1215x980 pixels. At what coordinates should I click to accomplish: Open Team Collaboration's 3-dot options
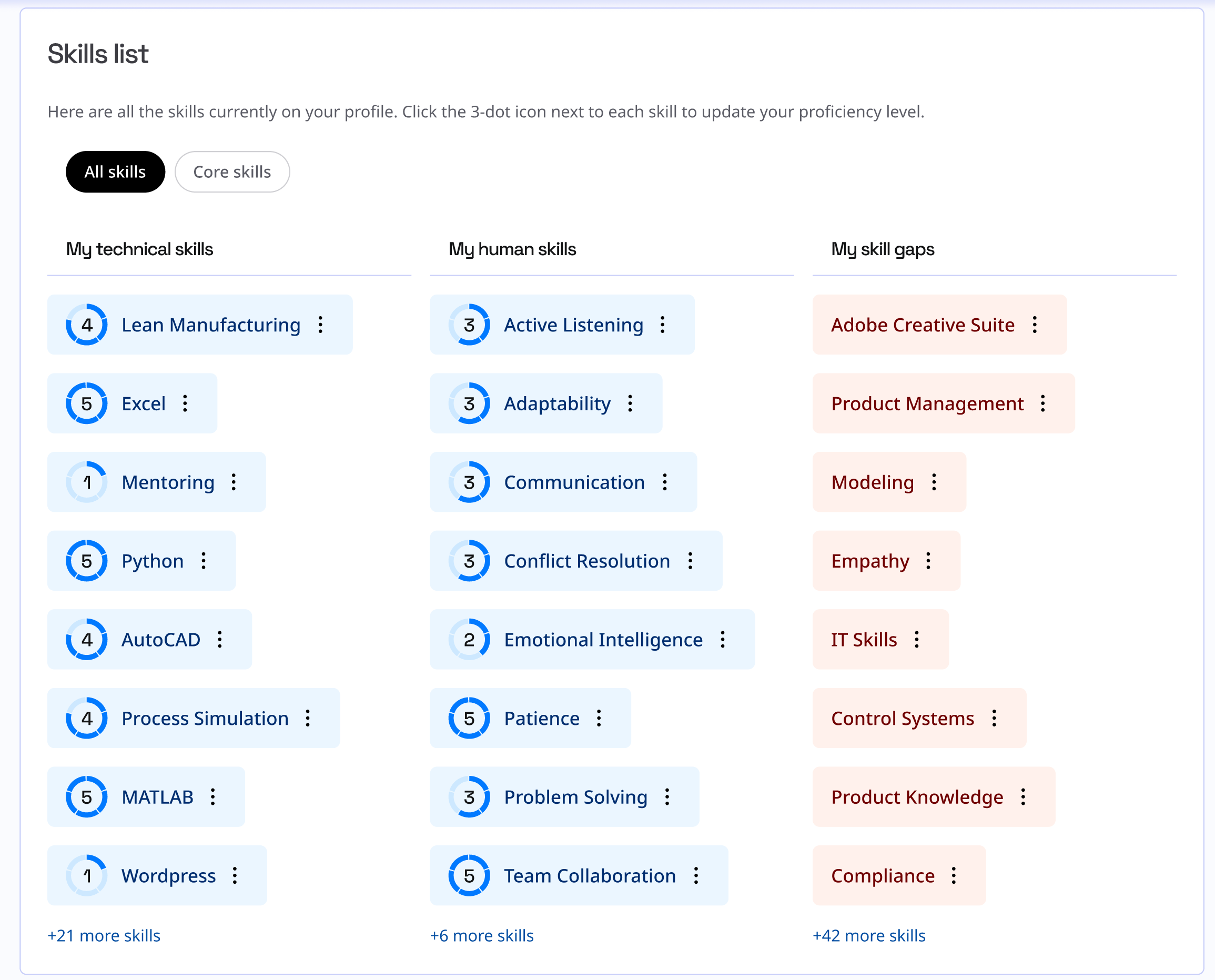696,875
